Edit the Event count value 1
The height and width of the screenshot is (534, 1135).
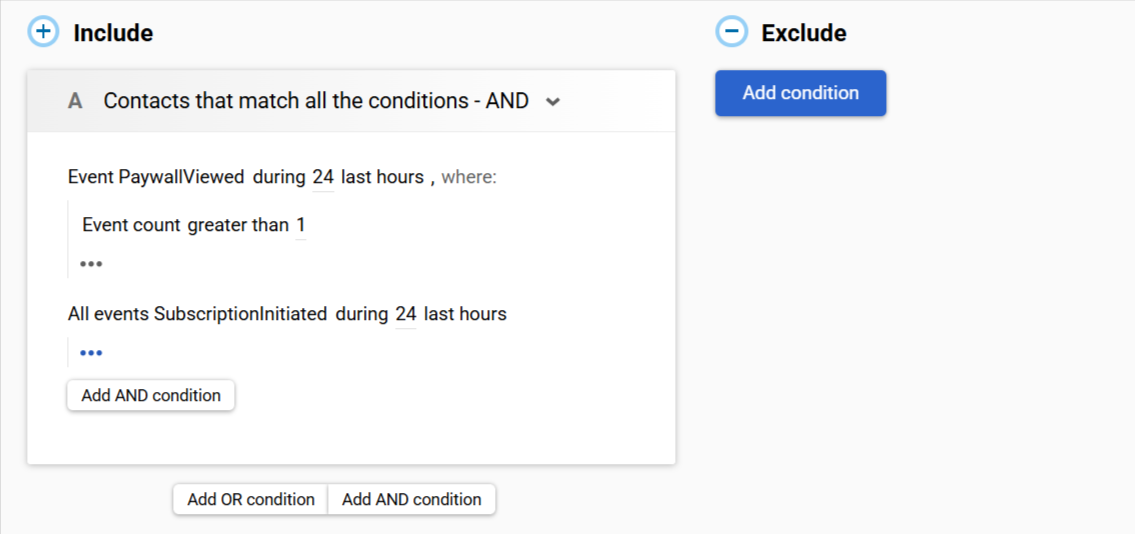coord(300,225)
